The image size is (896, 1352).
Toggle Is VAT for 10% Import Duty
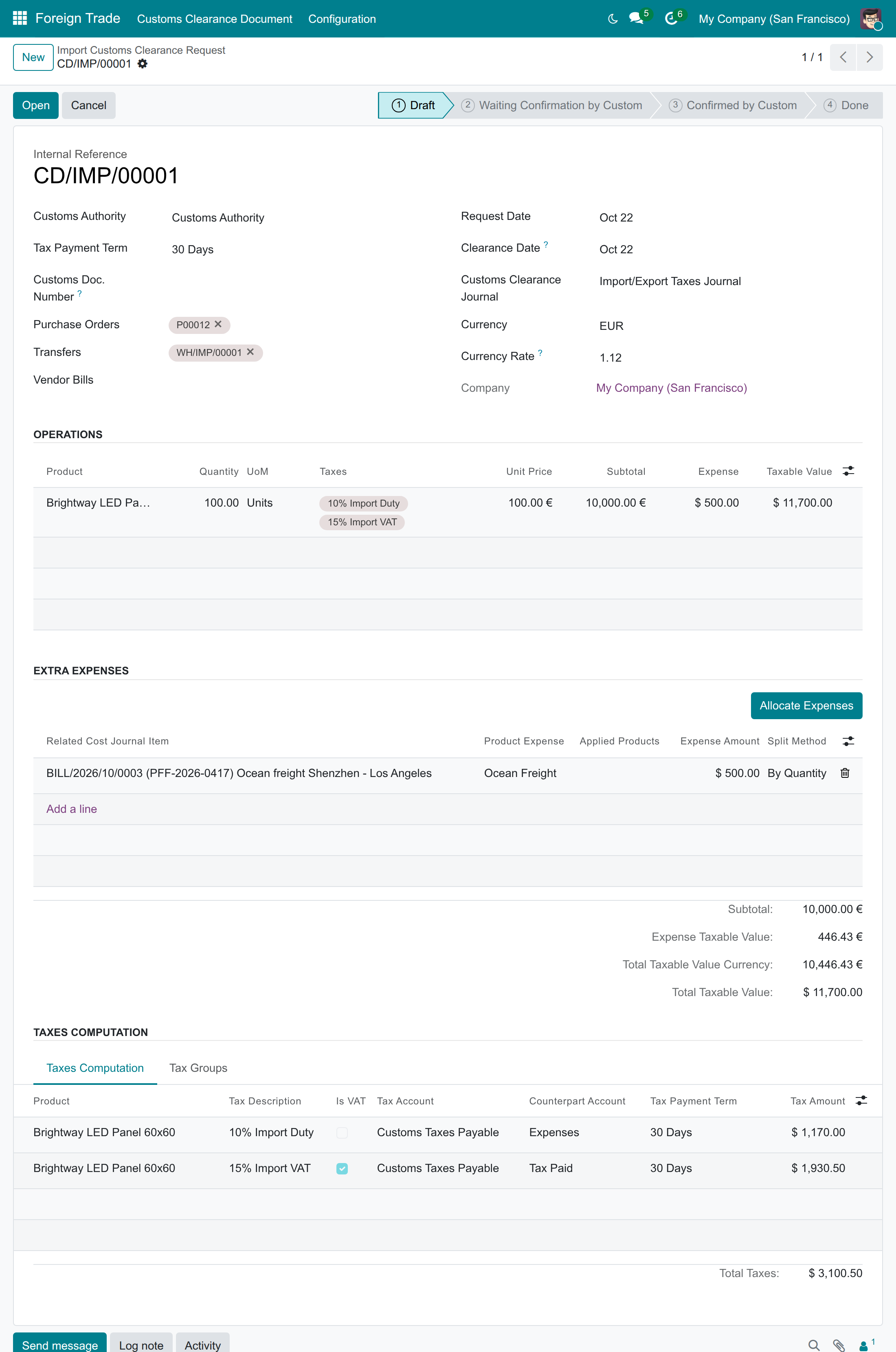(x=342, y=1133)
